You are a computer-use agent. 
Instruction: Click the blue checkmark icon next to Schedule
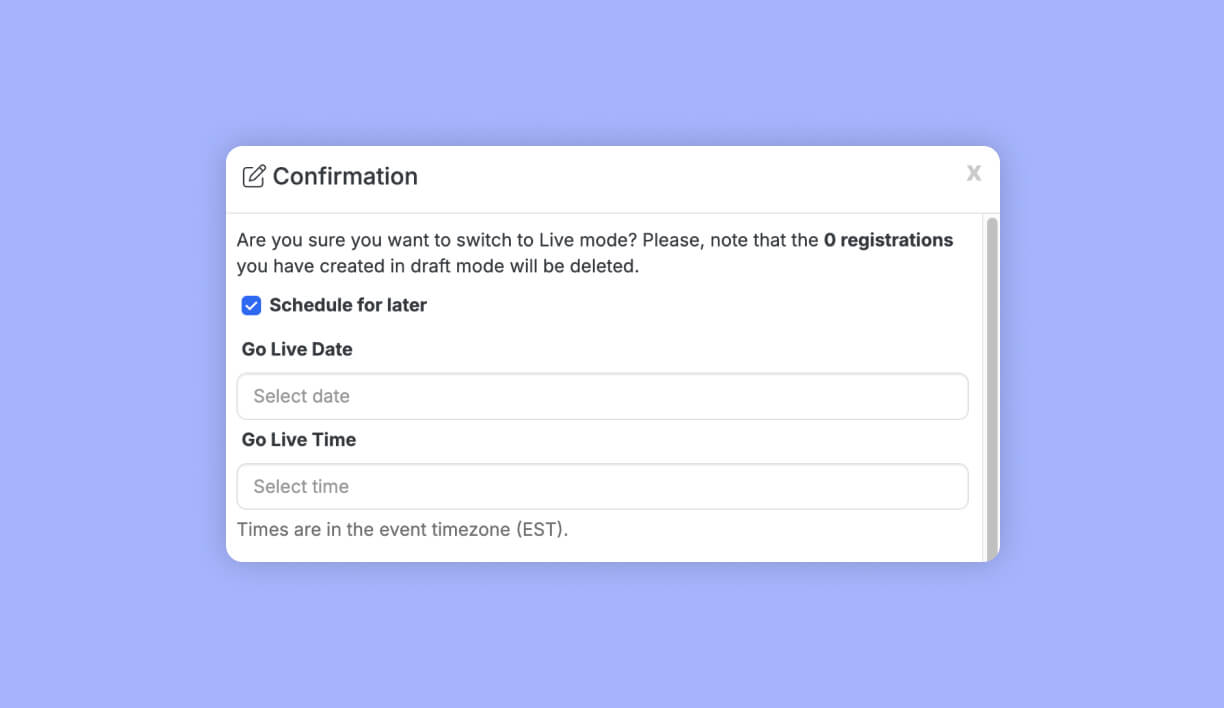pyautogui.click(x=251, y=305)
